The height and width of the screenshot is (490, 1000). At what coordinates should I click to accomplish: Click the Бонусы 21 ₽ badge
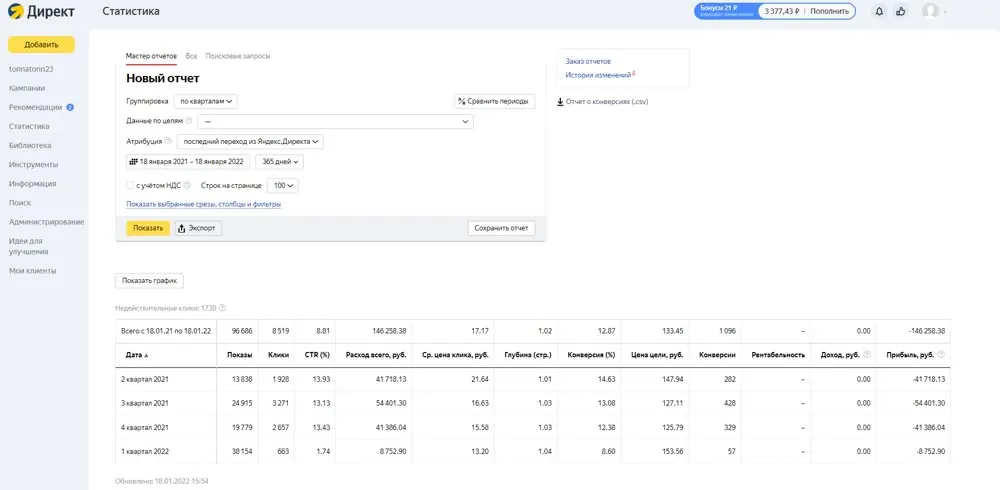pyautogui.click(x=726, y=11)
